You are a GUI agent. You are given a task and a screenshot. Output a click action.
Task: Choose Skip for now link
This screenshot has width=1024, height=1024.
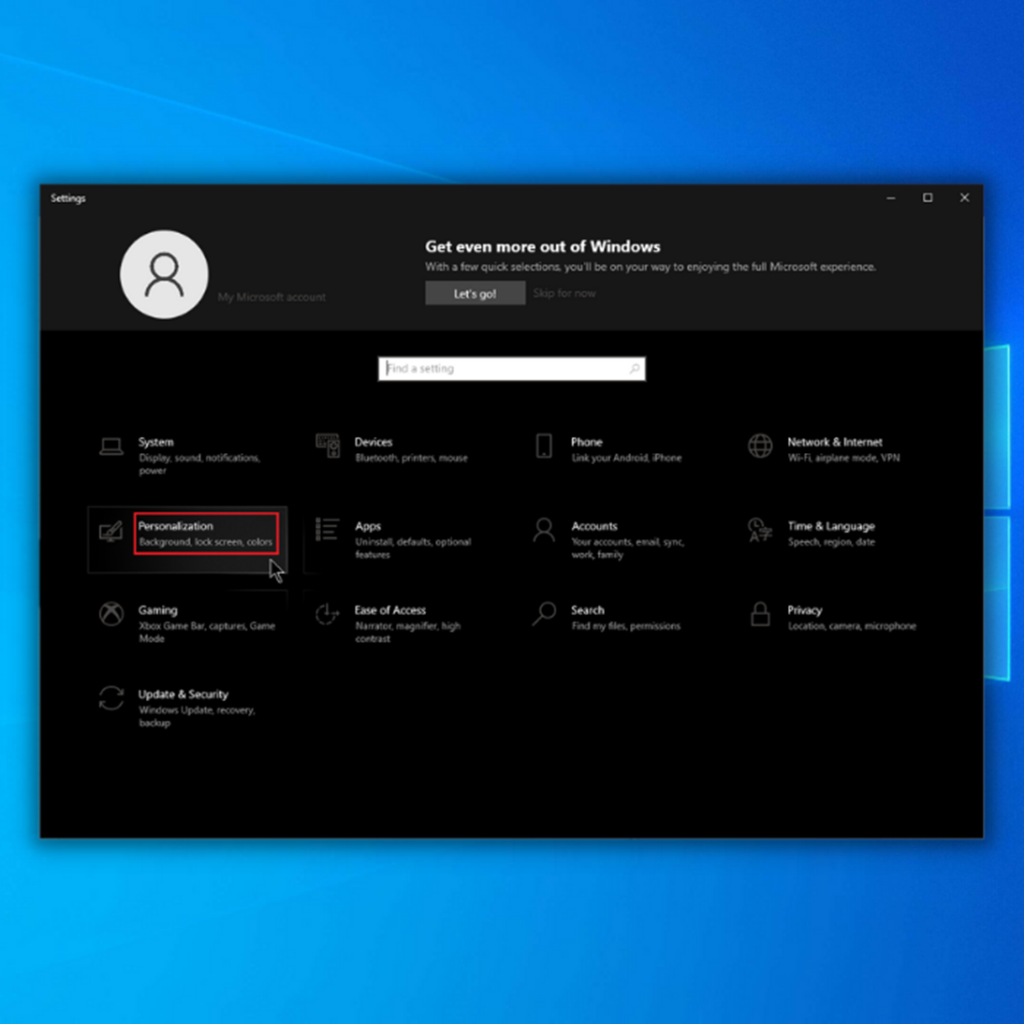click(x=564, y=293)
